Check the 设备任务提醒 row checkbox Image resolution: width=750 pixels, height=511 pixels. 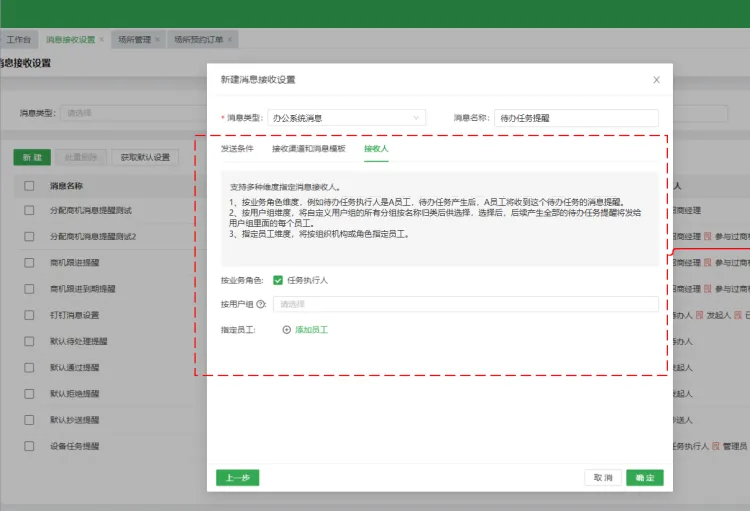click(x=29, y=446)
